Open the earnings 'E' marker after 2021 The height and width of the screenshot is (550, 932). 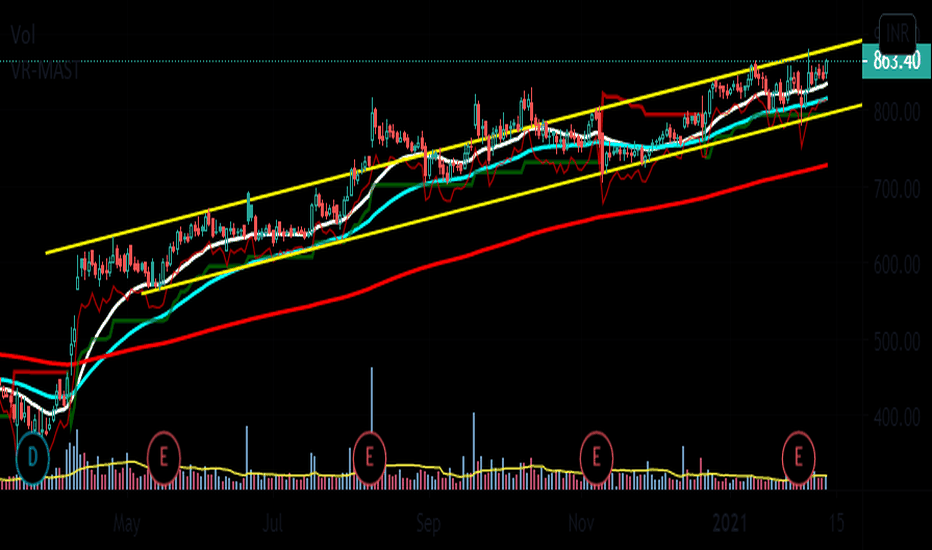pos(798,458)
